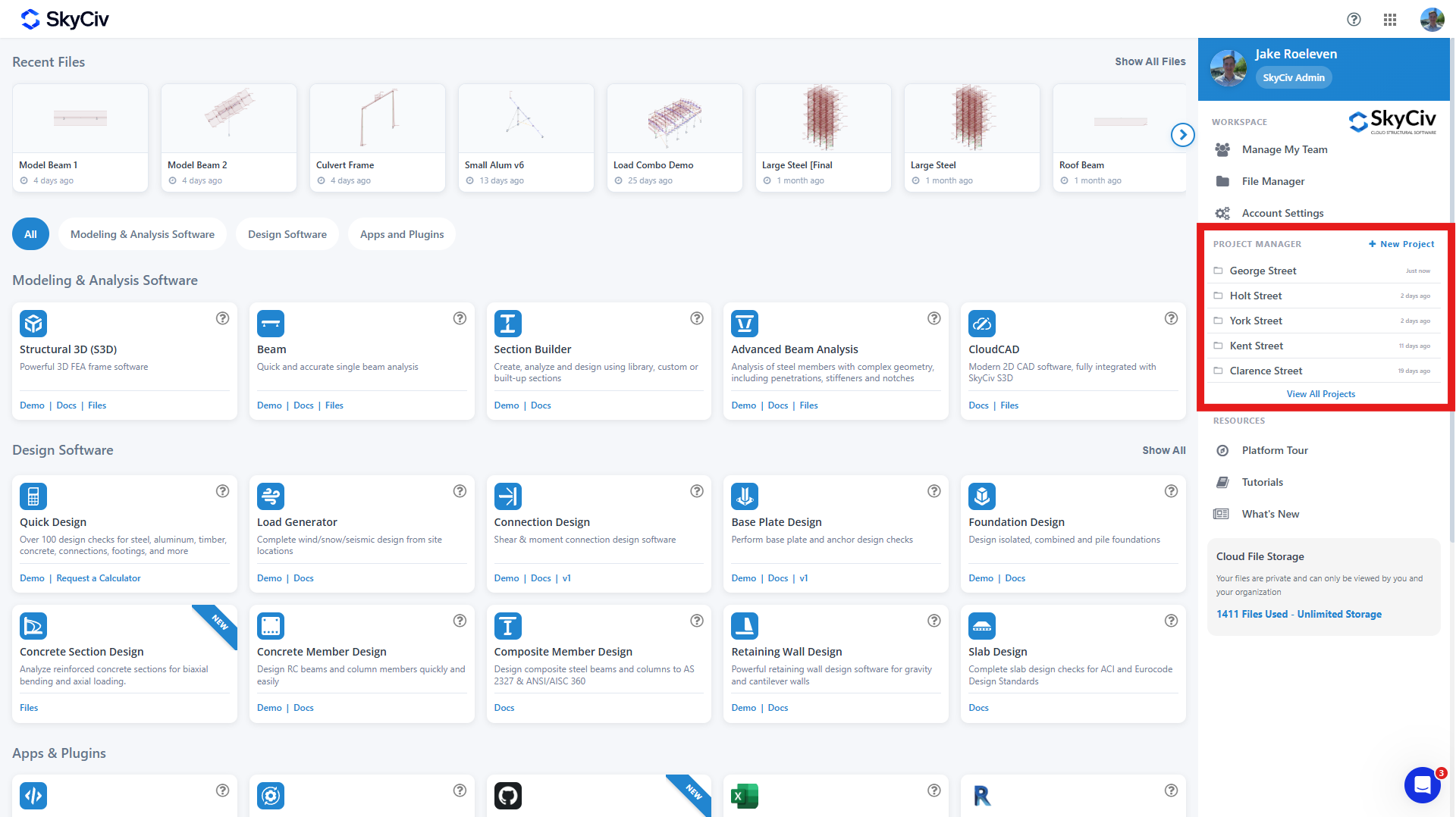Filter by Apps and Plugins tab
The width and height of the screenshot is (1456, 817).
tap(402, 234)
